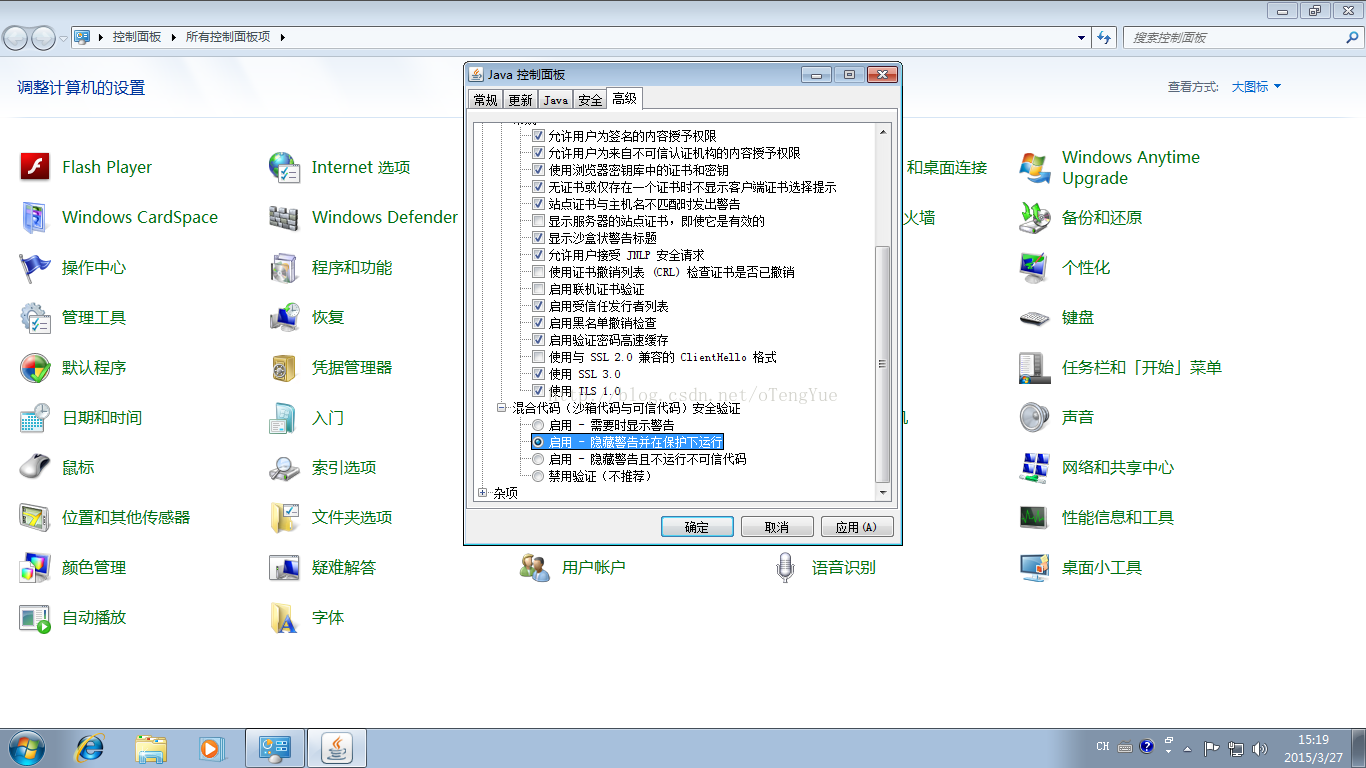Uncheck 使用 TLS 1.0 checkbox
1366x768 pixels.
pos(539,391)
